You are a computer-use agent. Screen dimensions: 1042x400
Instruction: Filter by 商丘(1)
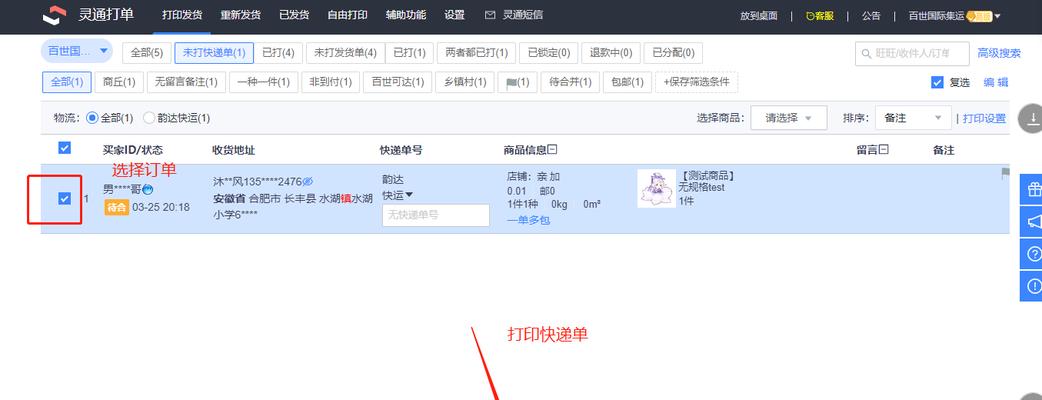click(119, 82)
